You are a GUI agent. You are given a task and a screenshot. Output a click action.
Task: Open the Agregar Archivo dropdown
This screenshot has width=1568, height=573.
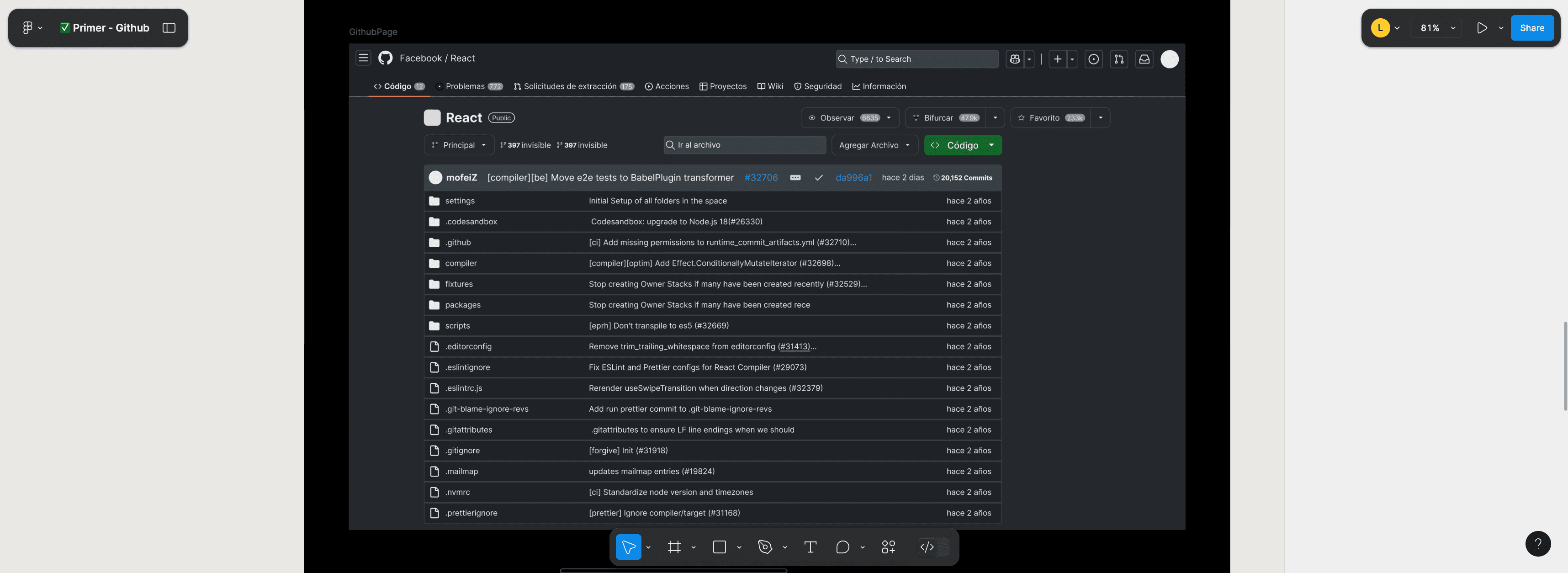coord(875,145)
